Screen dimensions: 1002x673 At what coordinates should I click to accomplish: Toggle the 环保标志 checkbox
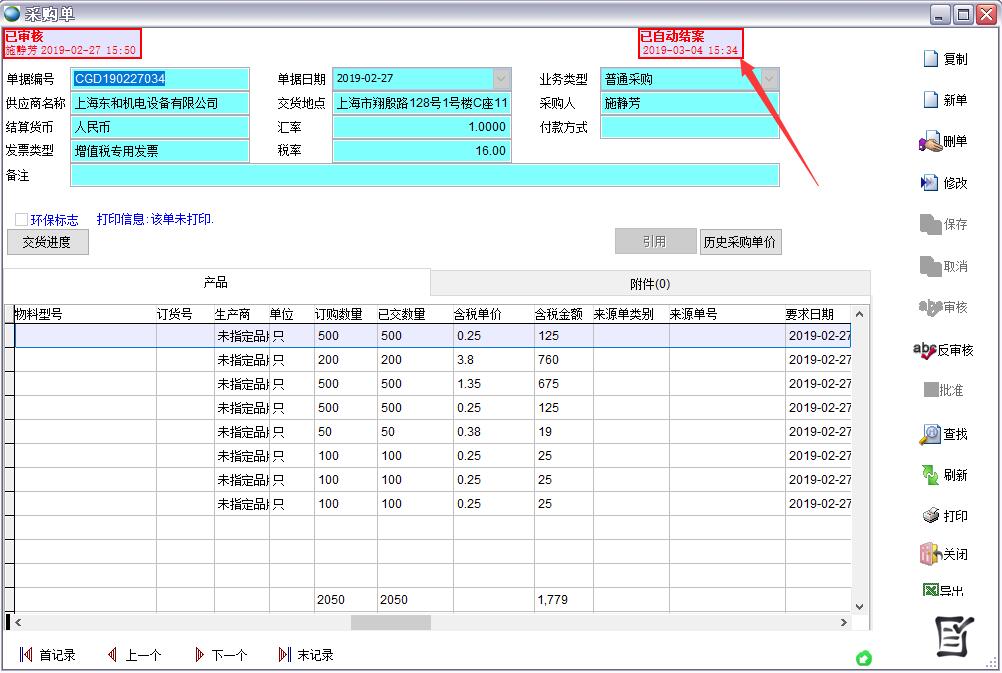click(x=21, y=219)
